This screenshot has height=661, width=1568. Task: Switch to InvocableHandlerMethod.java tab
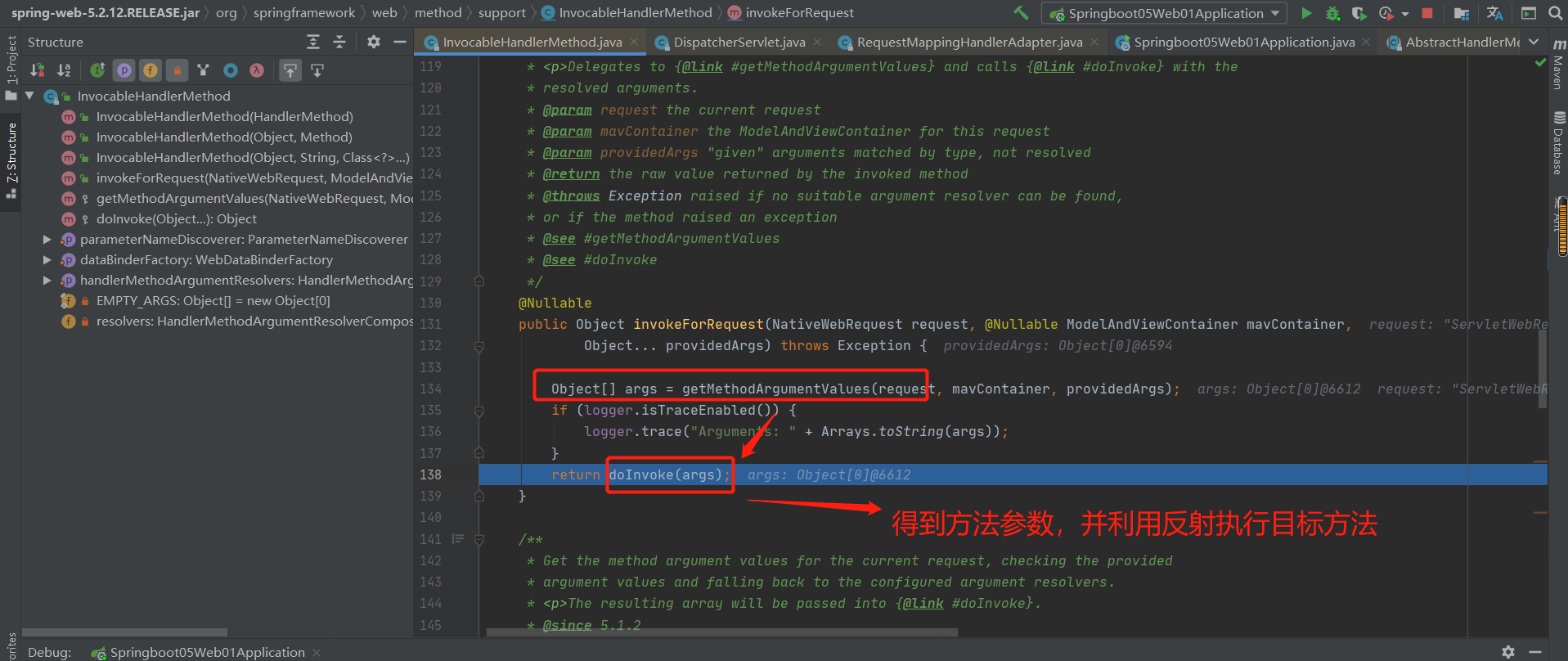(x=532, y=42)
